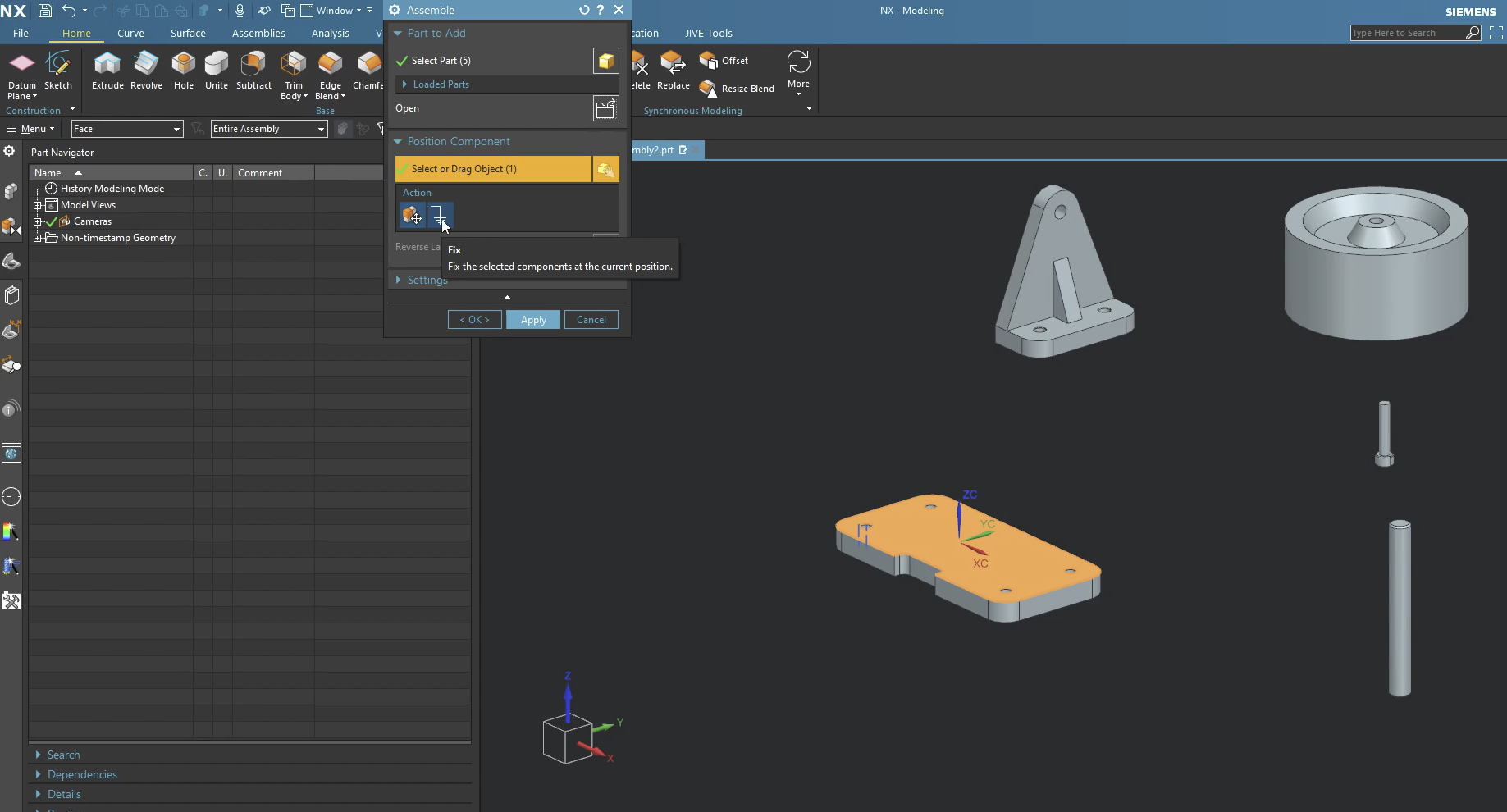Switch to the Curve ribbon tab
Image resolution: width=1507 pixels, height=812 pixels.
click(130, 34)
